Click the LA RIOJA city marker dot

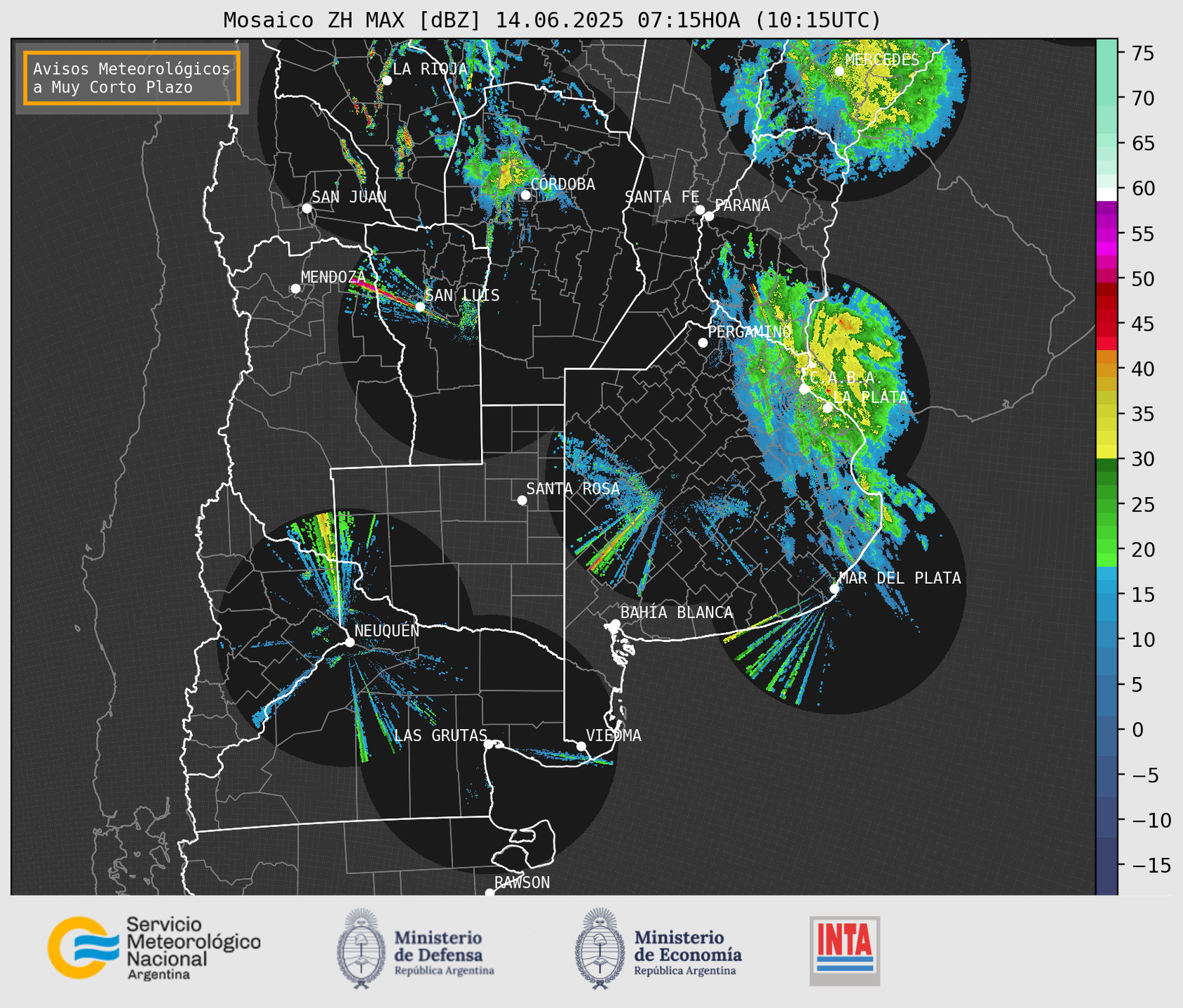point(386,81)
